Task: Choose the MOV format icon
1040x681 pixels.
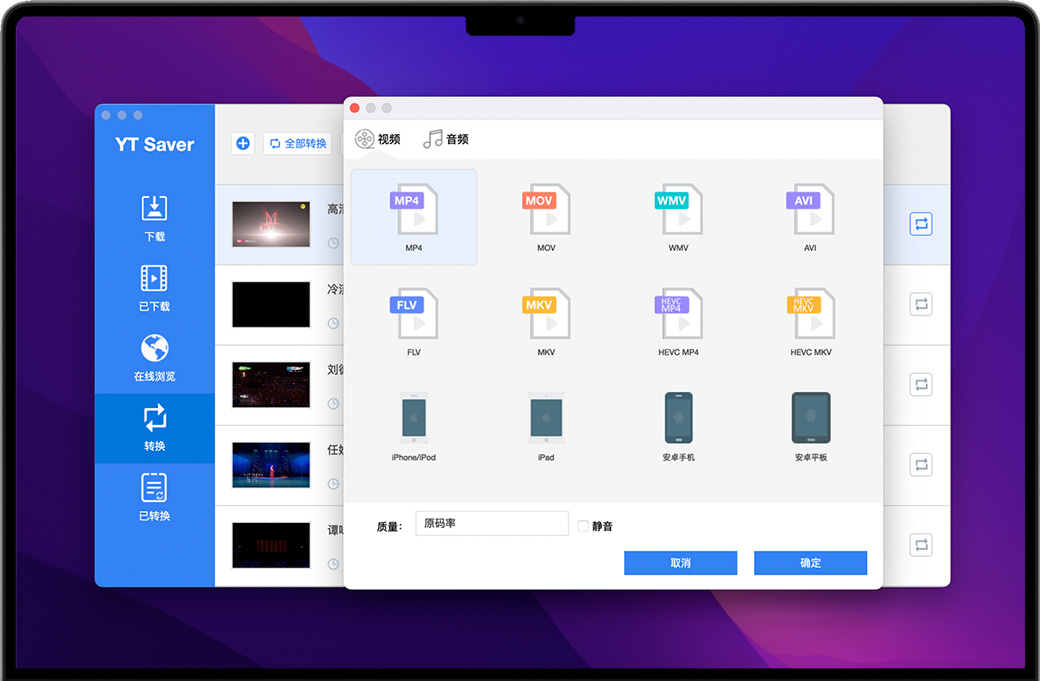Action: click(x=545, y=210)
